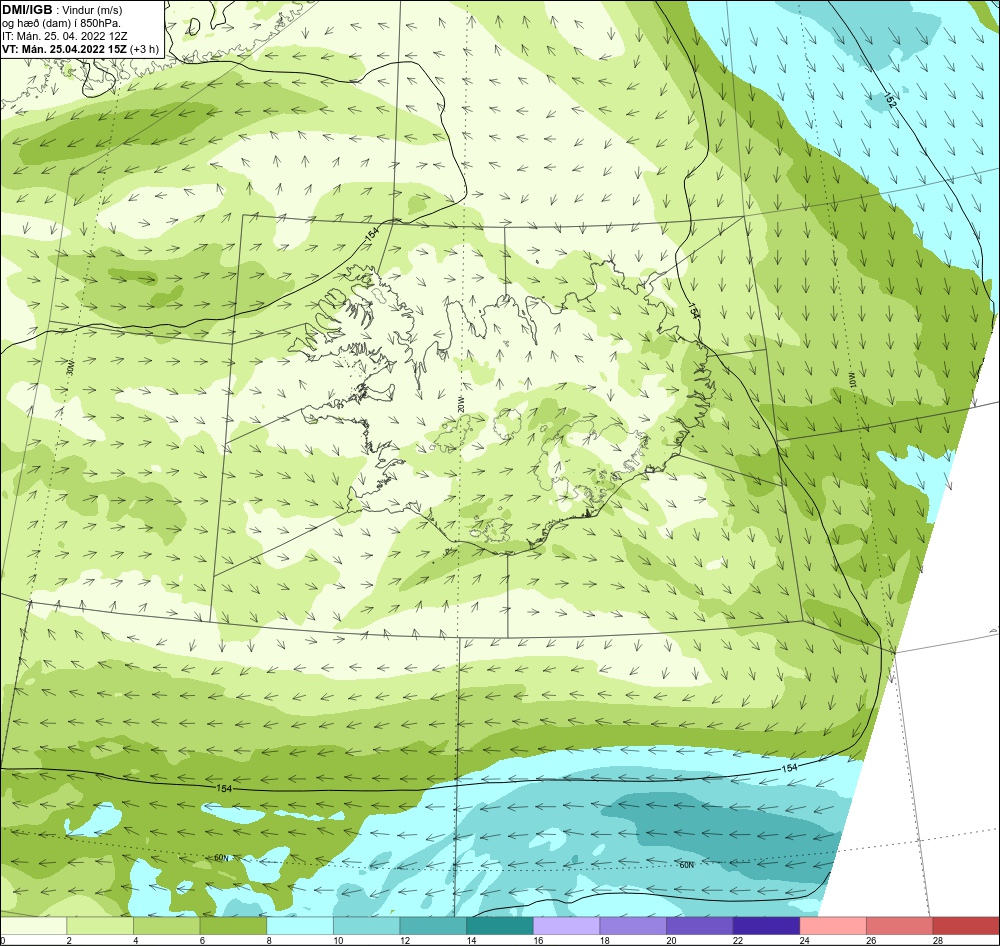The height and width of the screenshot is (946, 1000).
Task: Click the "154" contour label off Iceland's east coast
Action: click(x=694, y=311)
